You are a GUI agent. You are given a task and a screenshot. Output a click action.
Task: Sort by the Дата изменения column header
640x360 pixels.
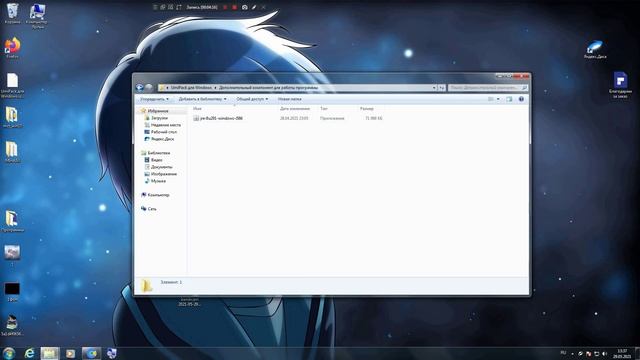[x=295, y=109]
